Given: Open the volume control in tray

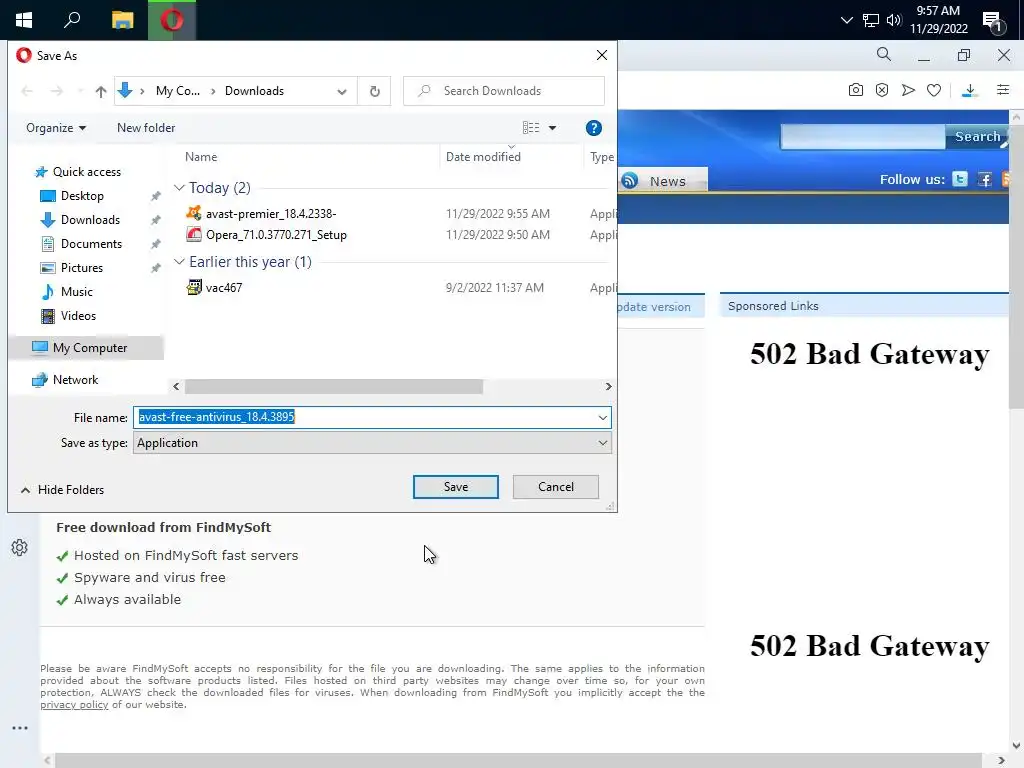Looking at the screenshot, I should (894, 20).
